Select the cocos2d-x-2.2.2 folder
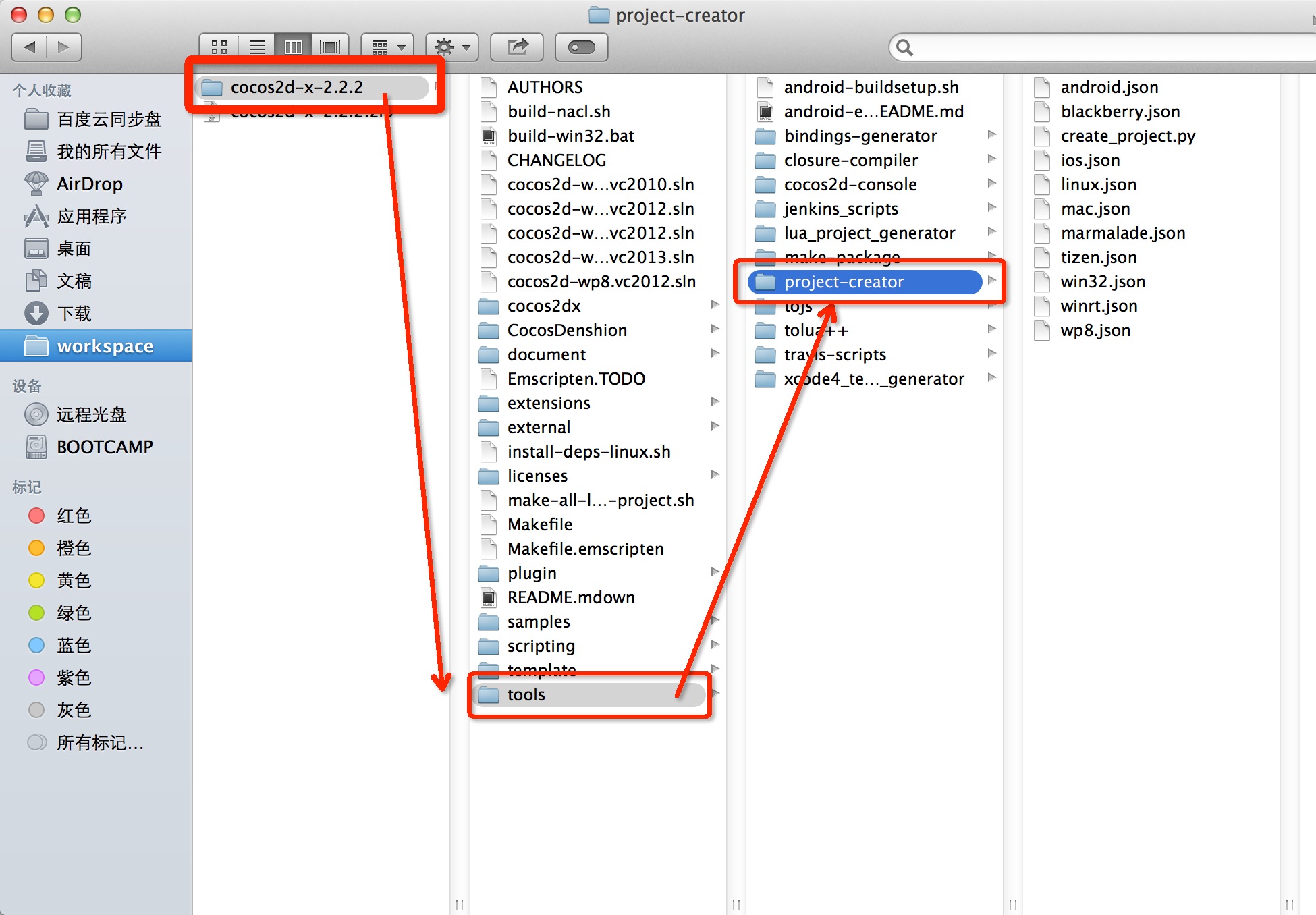1316x915 pixels. [x=312, y=88]
